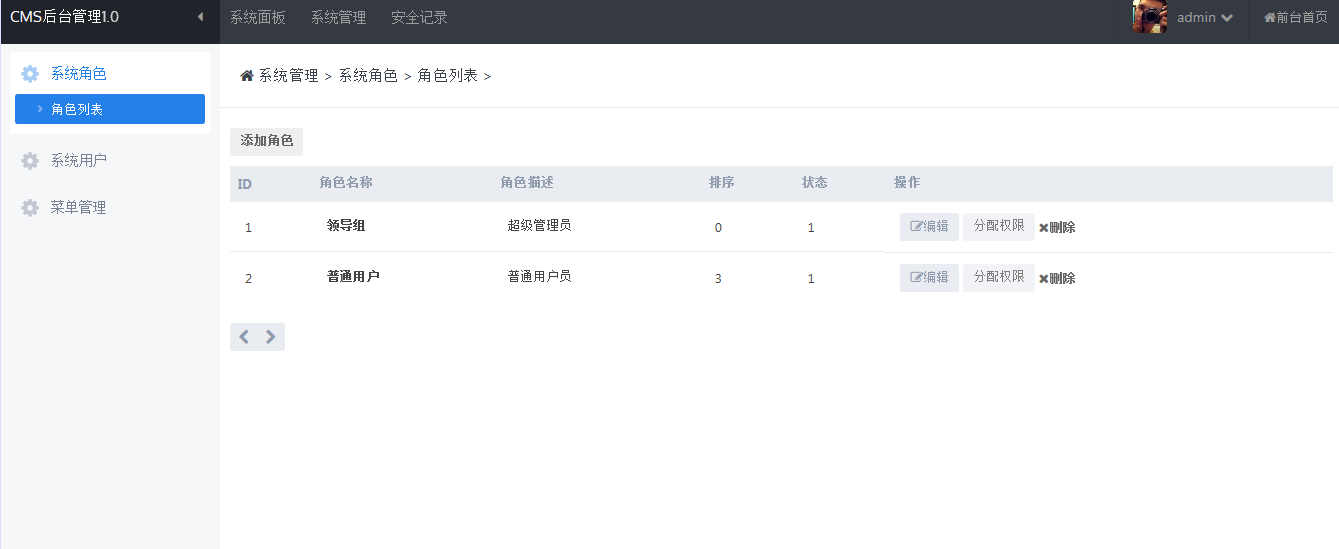The height and width of the screenshot is (549, 1339).
Task: Click the home icon in breadcrumb
Action: (x=247, y=76)
